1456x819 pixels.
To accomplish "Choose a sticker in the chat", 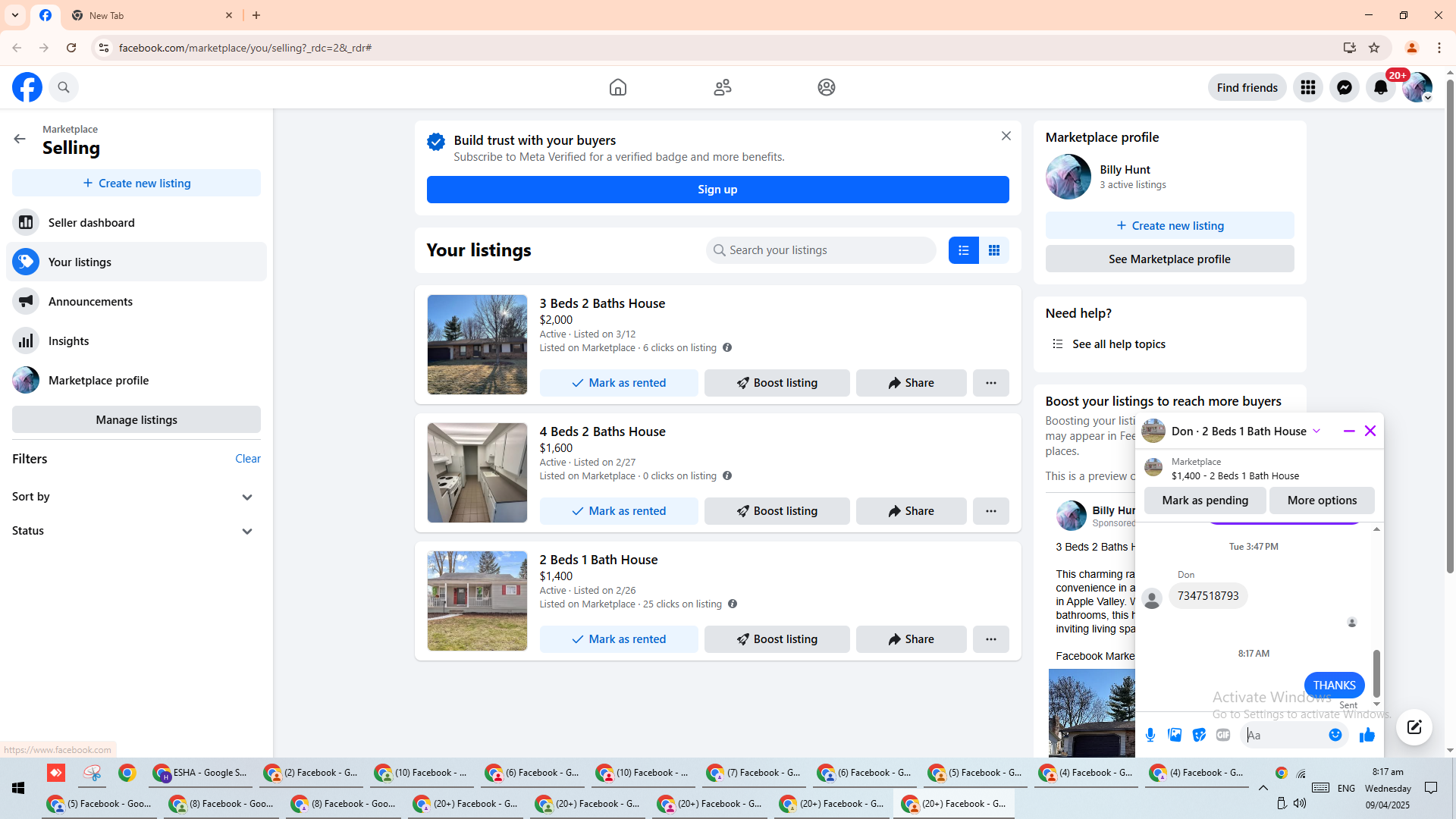I will tap(1199, 735).
